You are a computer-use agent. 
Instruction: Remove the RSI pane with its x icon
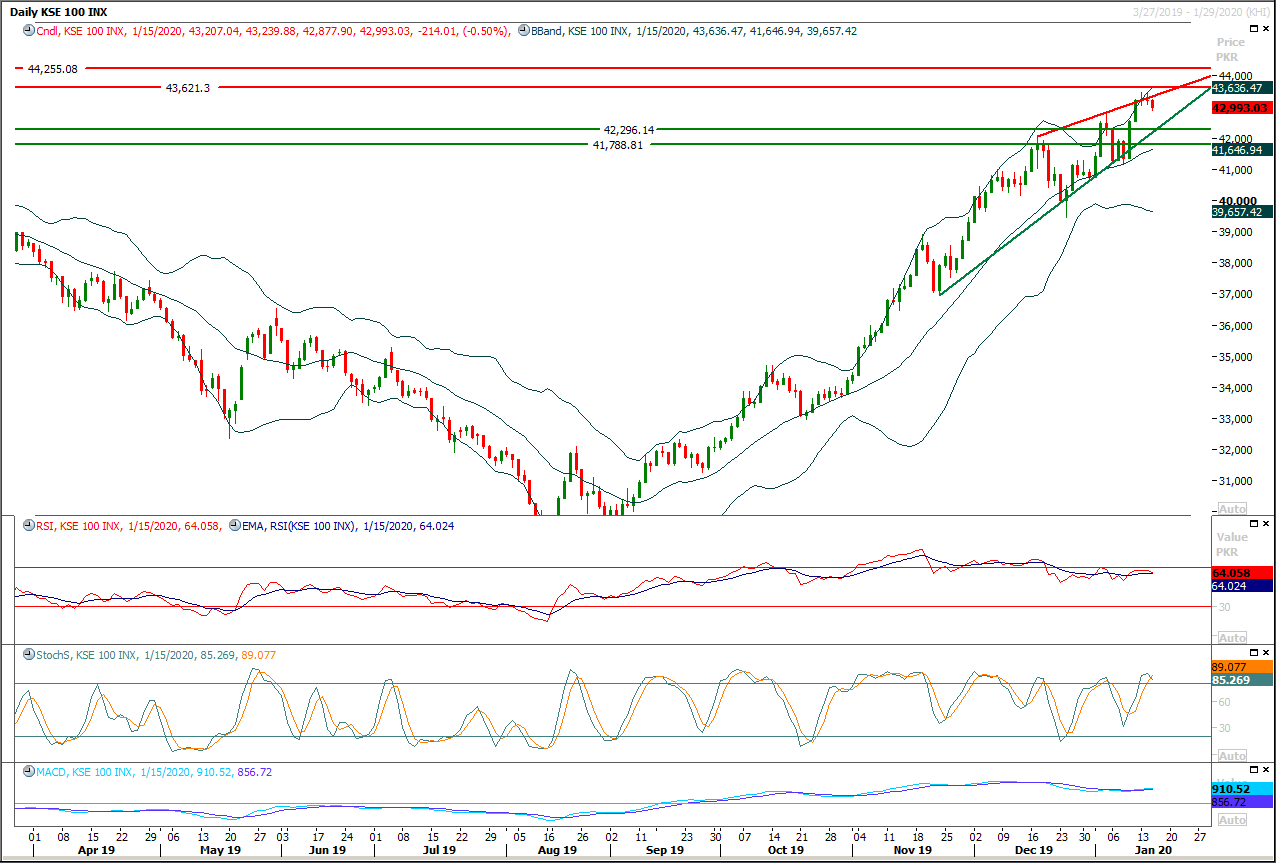coord(1266,523)
